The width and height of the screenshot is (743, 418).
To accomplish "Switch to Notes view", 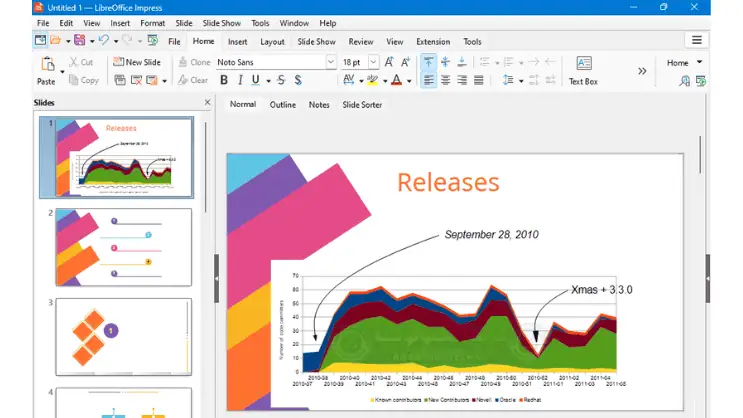I will click(319, 105).
